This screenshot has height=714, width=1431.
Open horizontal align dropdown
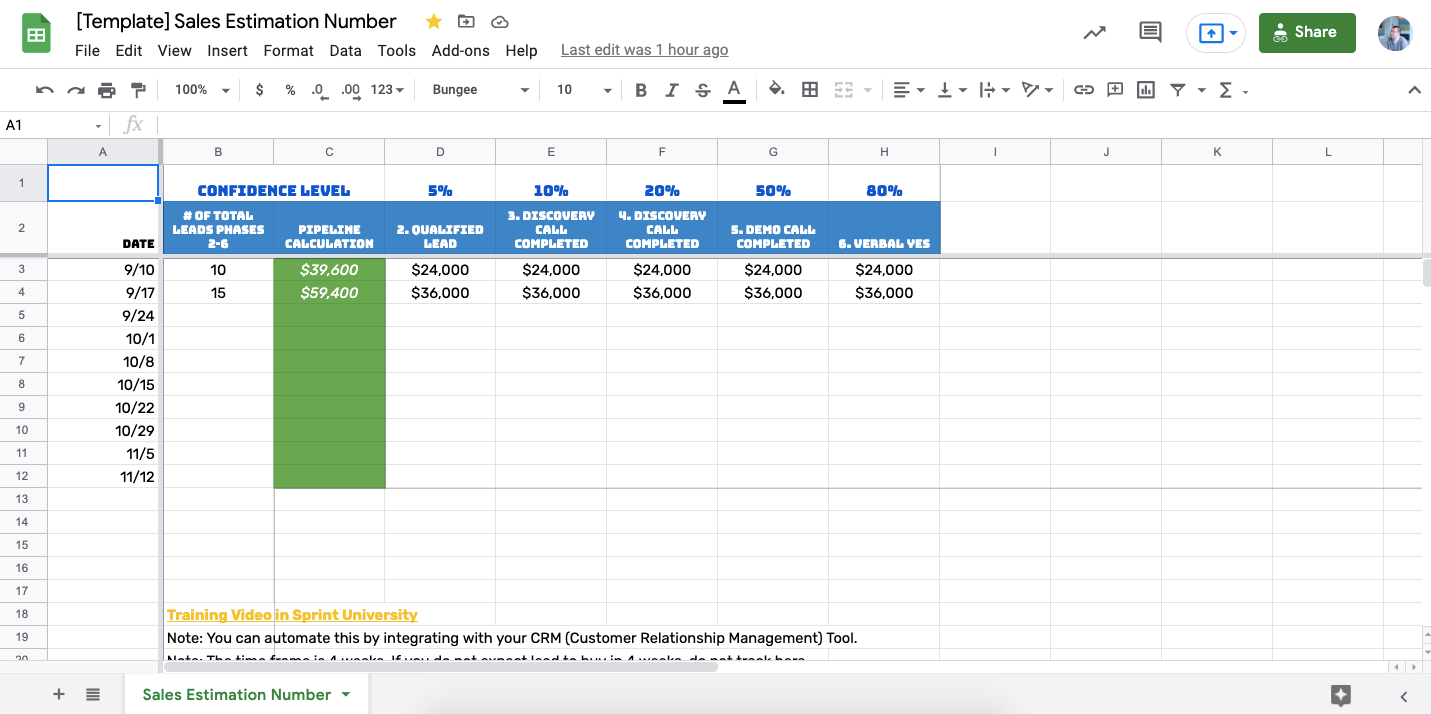click(x=908, y=90)
